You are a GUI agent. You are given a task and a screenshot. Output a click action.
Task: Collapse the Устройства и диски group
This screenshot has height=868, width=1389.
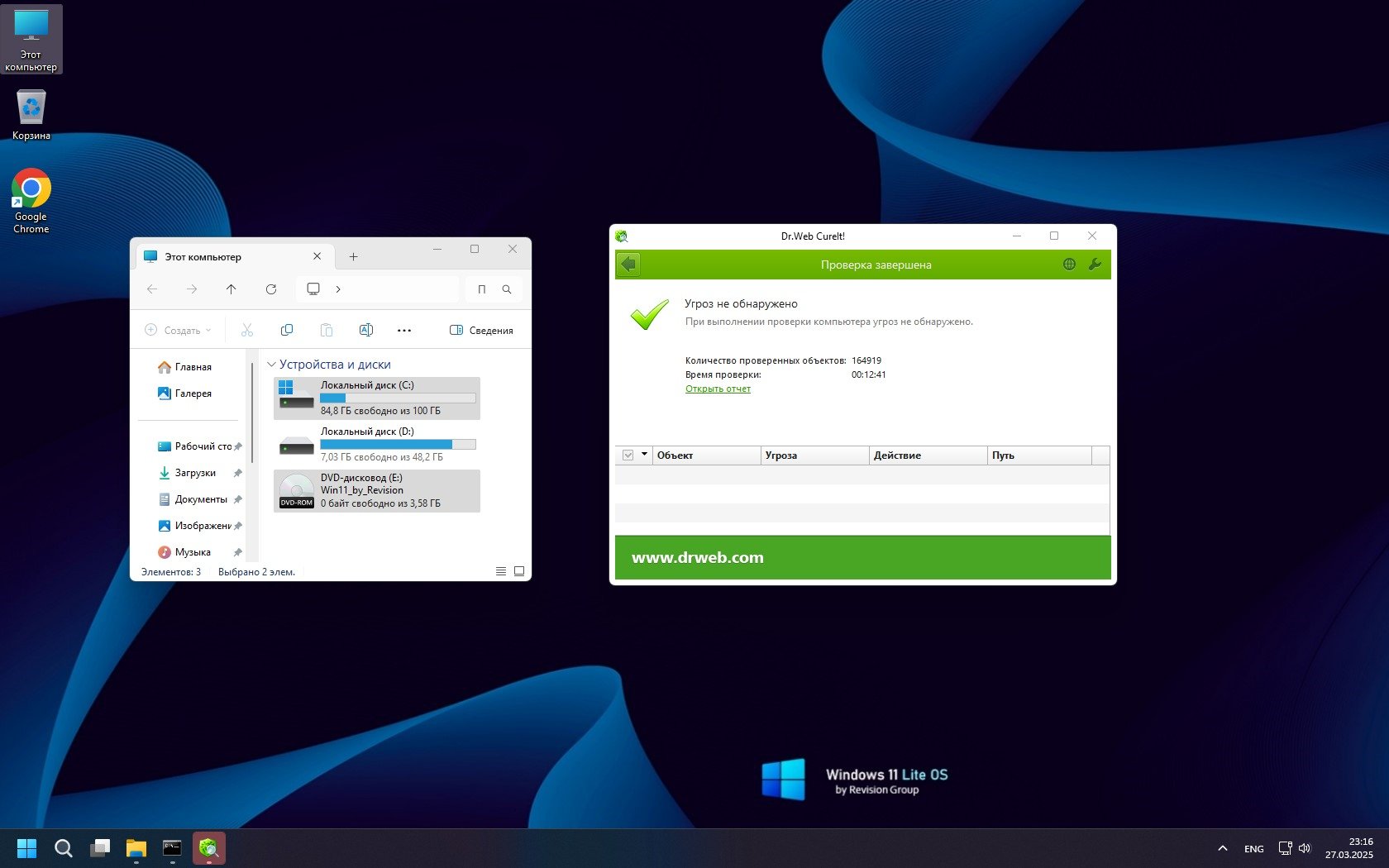tap(271, 365)
